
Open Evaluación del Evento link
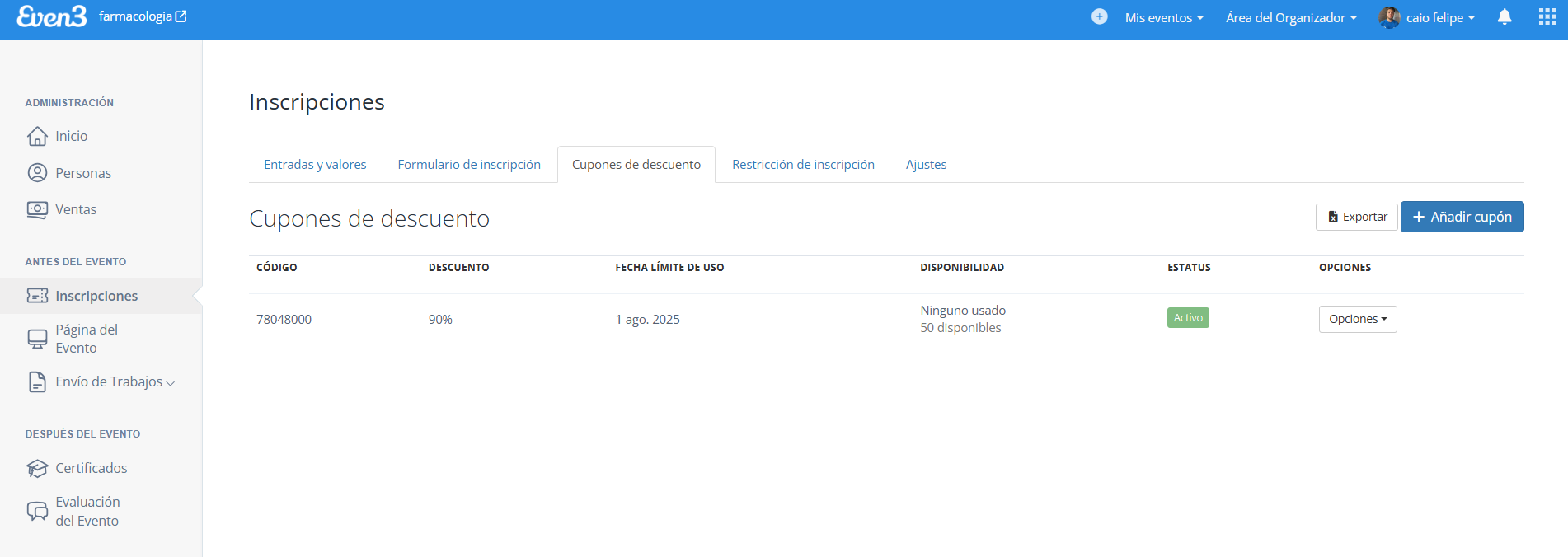click(x=87, y=511)
